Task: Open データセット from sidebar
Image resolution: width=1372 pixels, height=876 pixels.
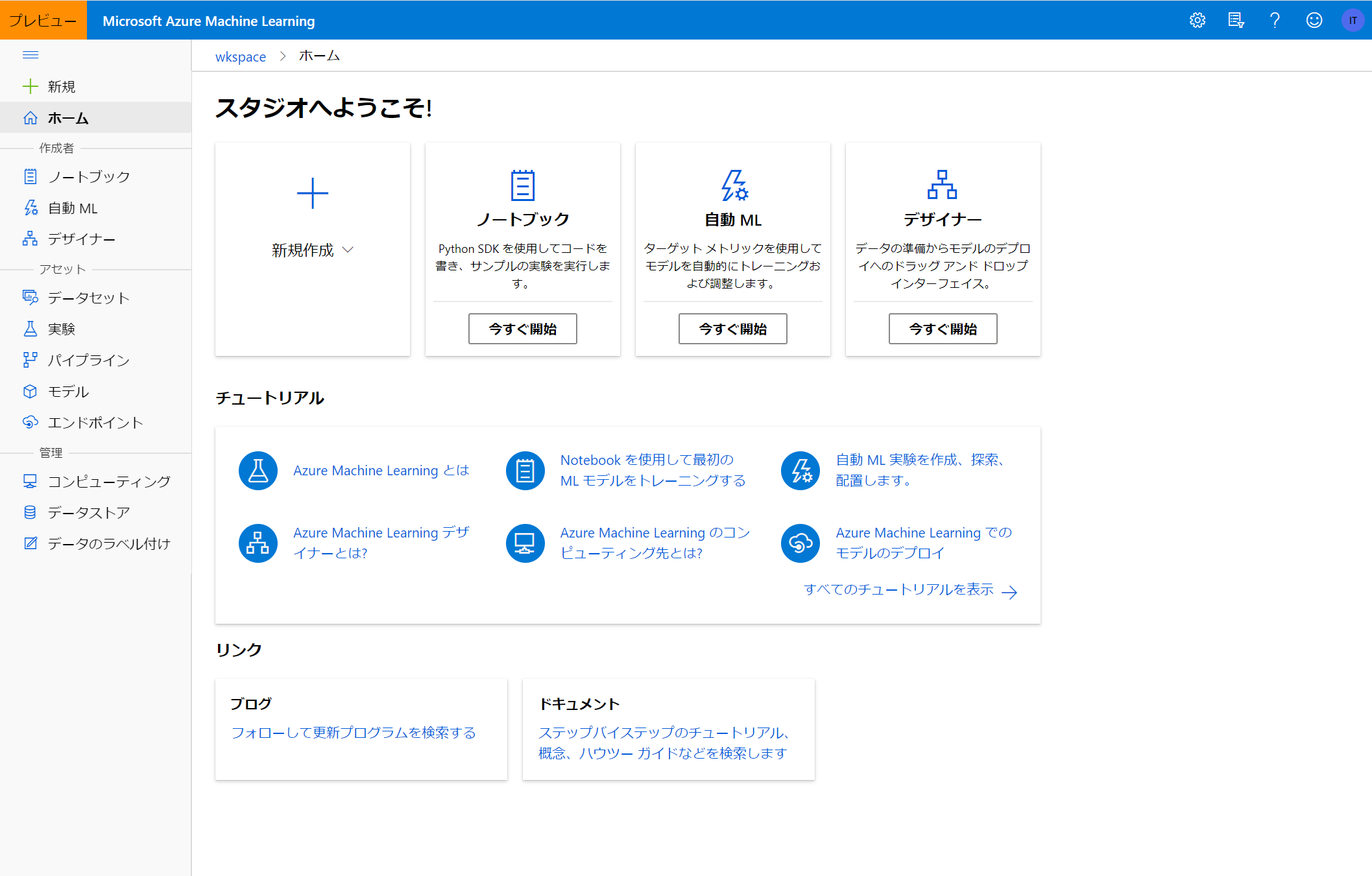Action: (x=95, y=297)
